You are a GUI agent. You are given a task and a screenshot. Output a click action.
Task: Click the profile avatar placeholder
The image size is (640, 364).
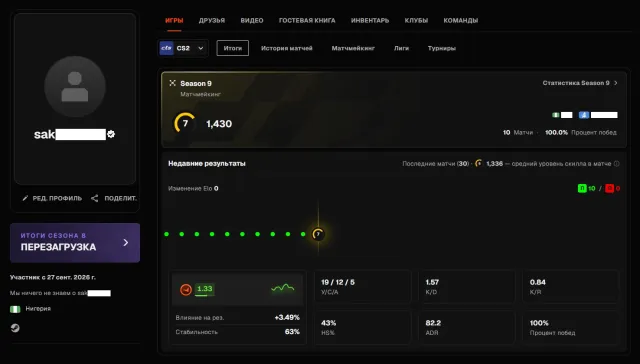(75, 87)
